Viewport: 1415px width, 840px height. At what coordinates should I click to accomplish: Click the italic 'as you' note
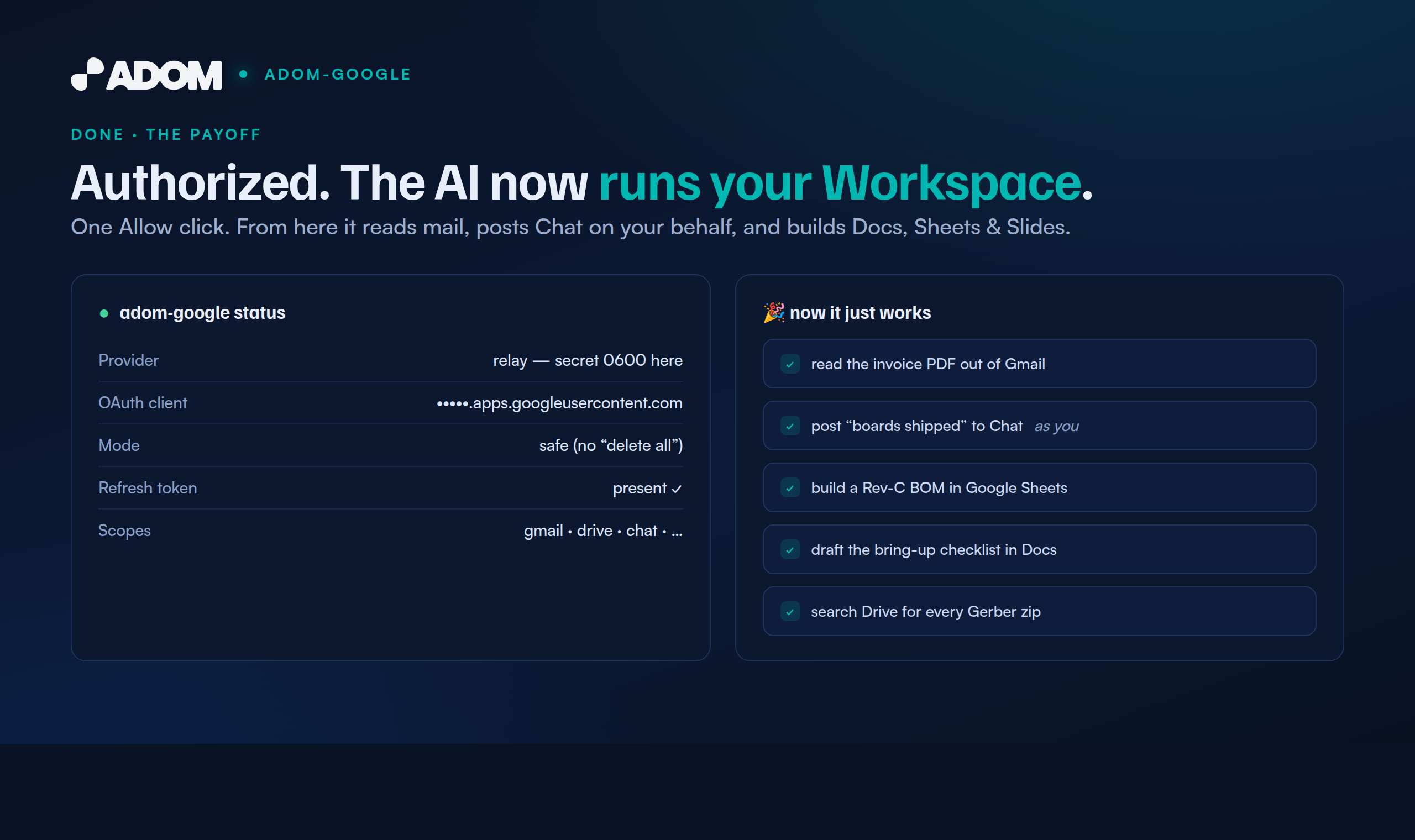(1057, 426)
